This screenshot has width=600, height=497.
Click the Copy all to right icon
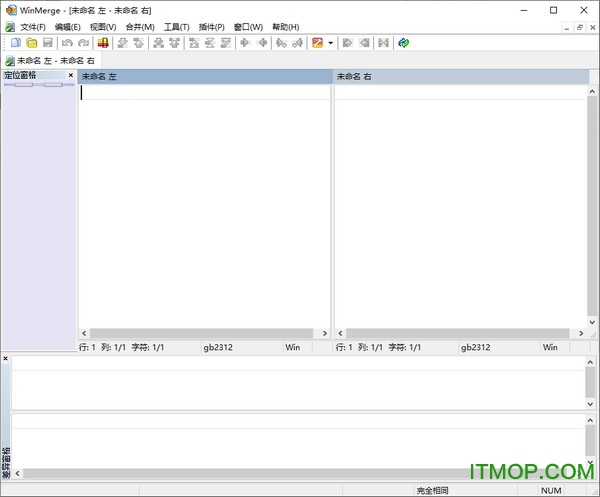point(347,43)
